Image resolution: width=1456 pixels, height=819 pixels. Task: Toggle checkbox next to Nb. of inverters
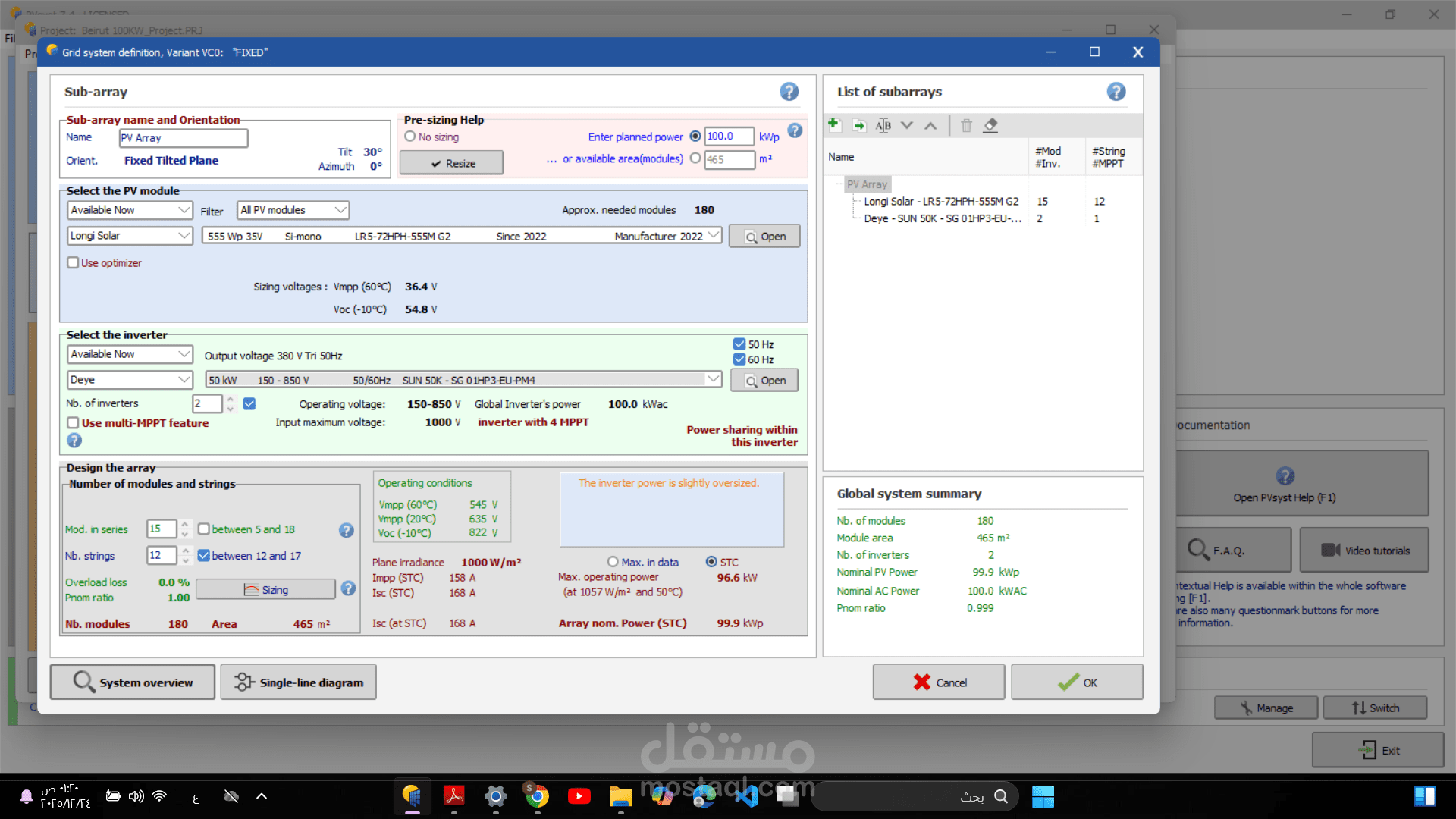(249, 403)
